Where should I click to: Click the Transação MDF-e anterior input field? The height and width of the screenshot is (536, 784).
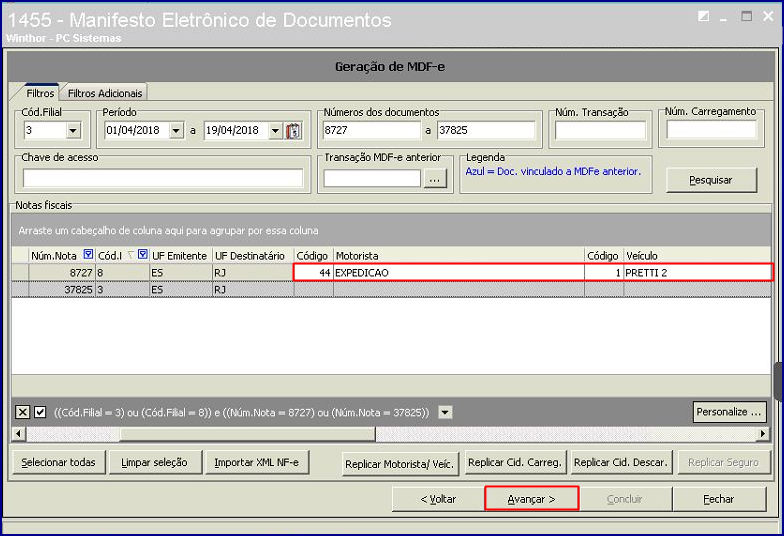point(372,178)
